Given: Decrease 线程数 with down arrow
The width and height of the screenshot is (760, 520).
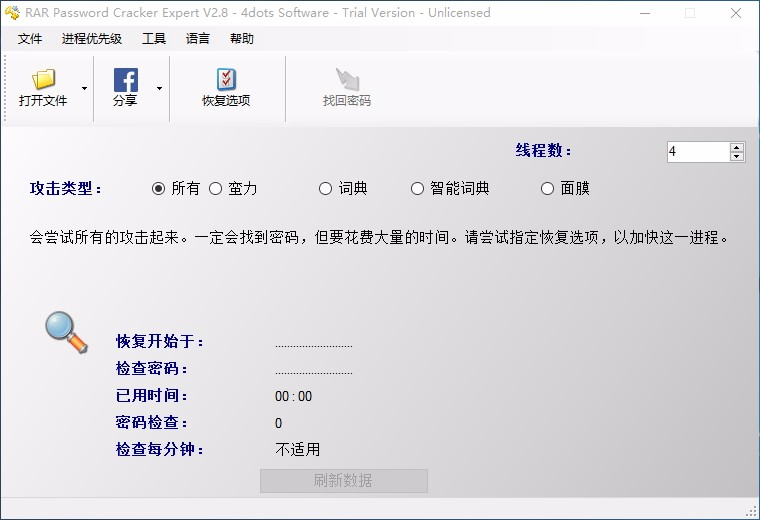Looking at the screenshot, I should 737,157.
